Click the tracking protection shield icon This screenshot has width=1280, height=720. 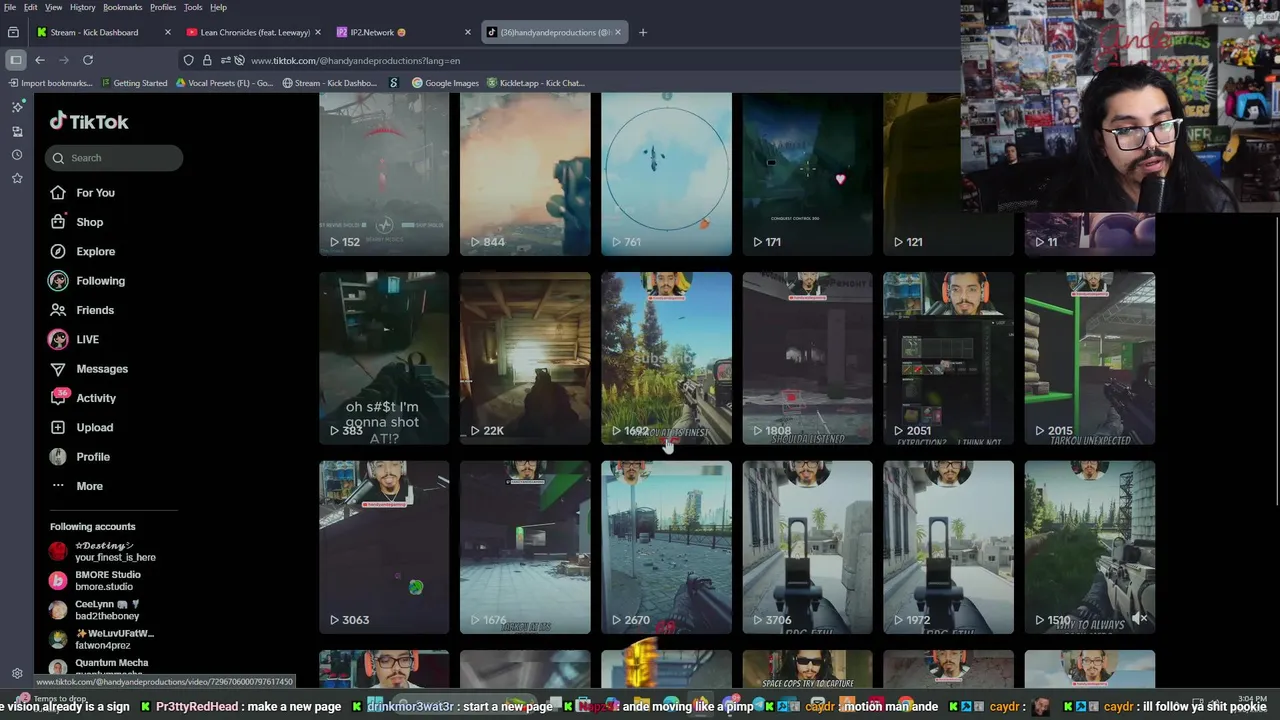(x=188, y=60)
